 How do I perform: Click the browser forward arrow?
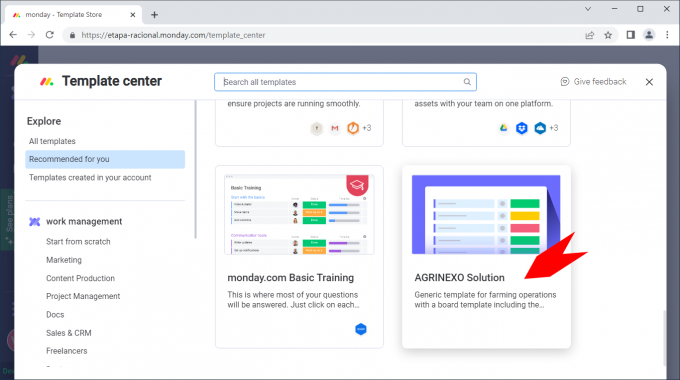[31, 35]
